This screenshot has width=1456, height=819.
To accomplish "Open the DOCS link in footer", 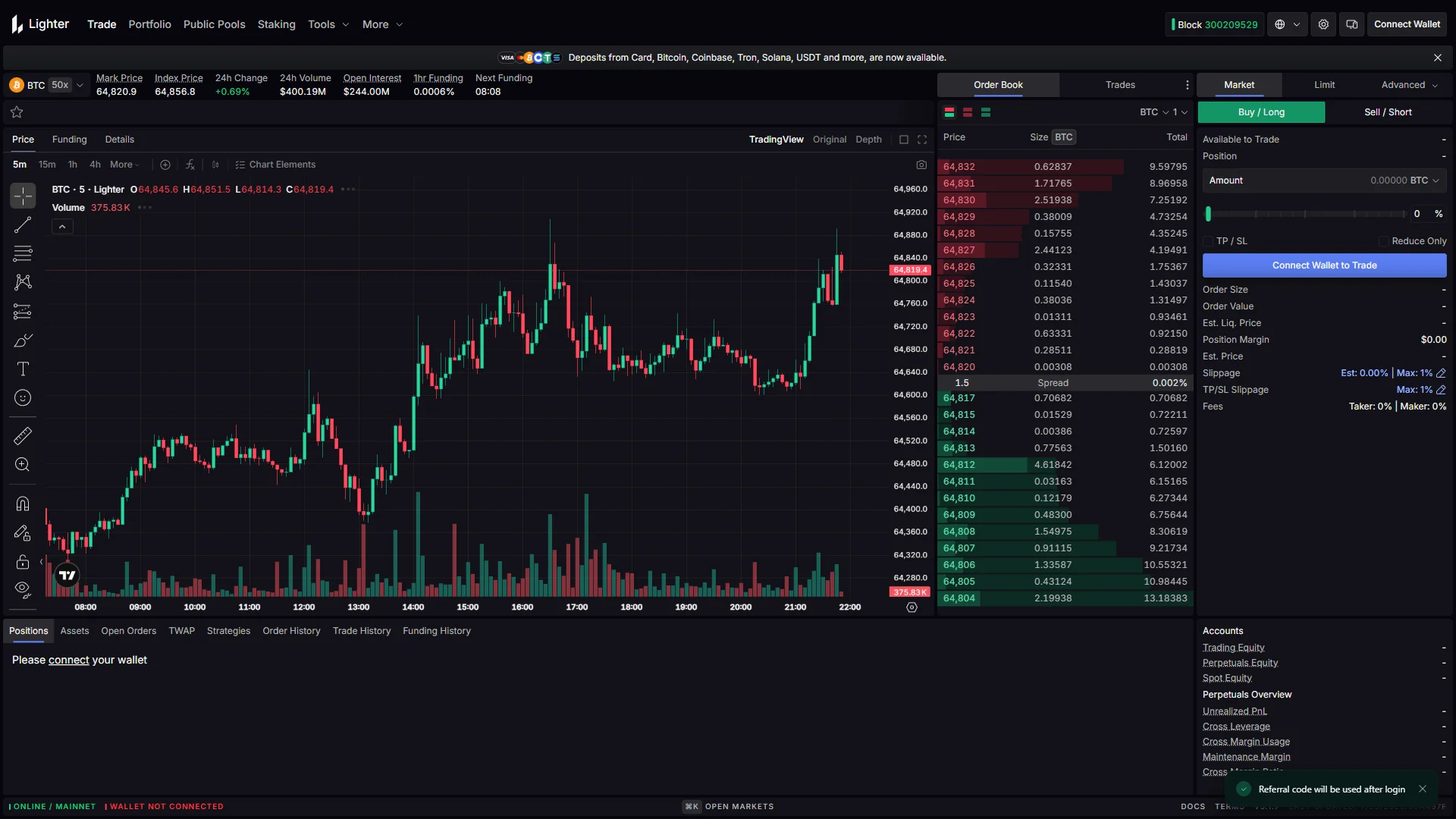I will click(x=1193, y=807).
